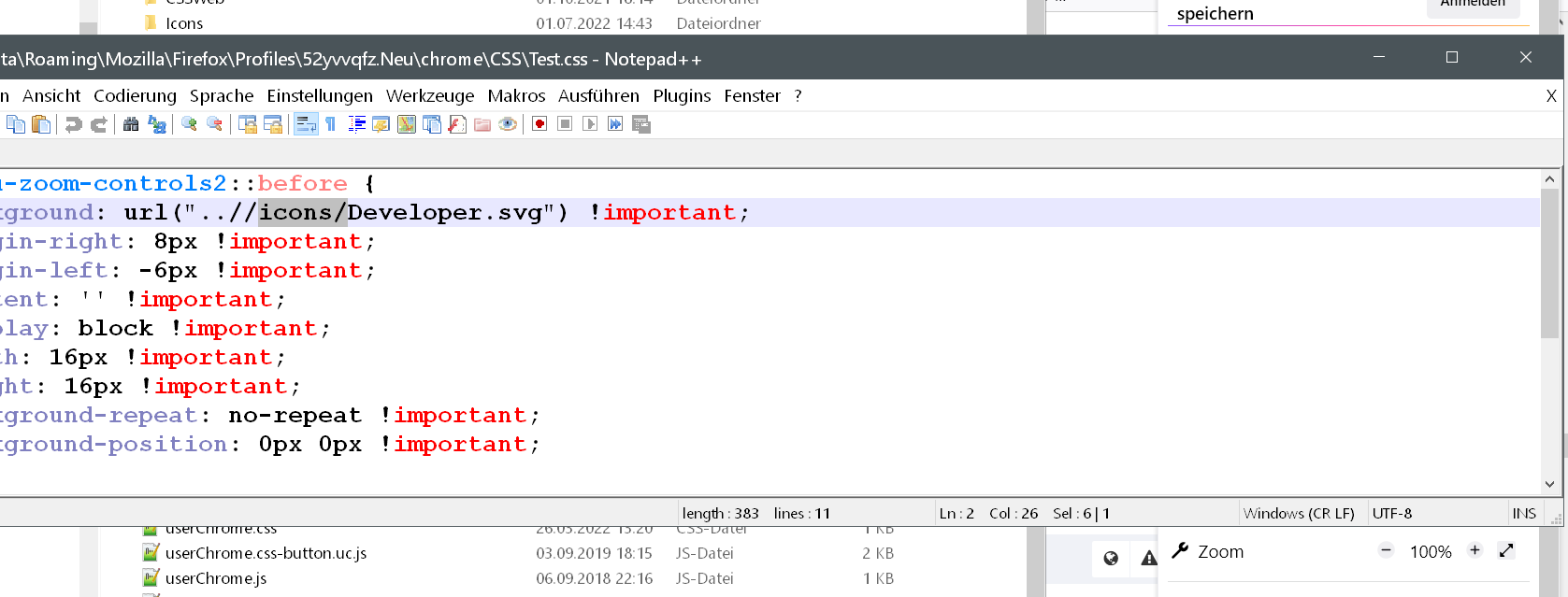Open Find with the binoculars icon

click(x=131, y=124)
